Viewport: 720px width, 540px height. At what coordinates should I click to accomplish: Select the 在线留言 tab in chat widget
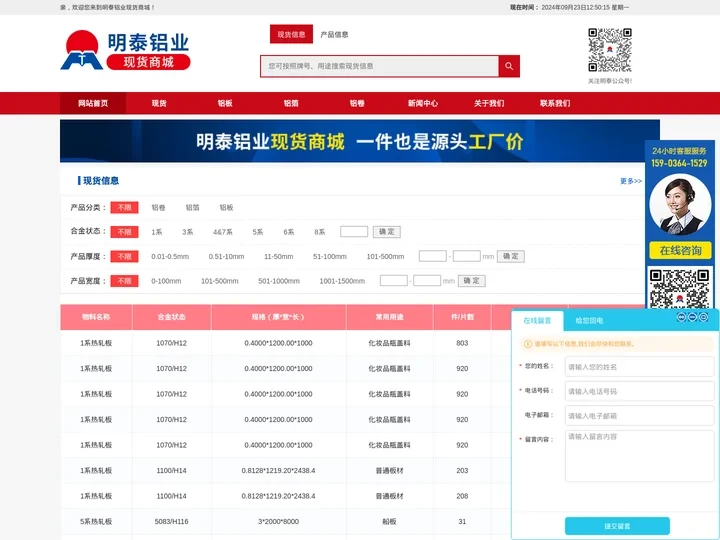coord(537,321)
